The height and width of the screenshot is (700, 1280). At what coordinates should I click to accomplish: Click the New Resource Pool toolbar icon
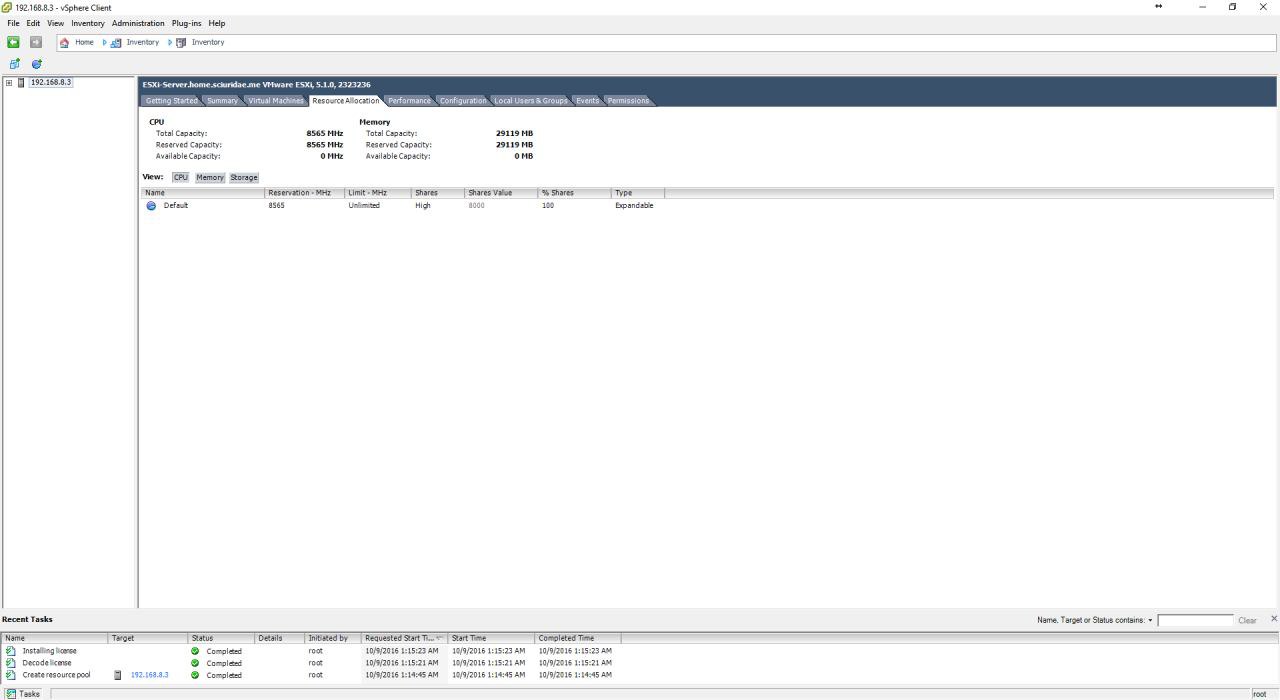[x=37, y=64]
